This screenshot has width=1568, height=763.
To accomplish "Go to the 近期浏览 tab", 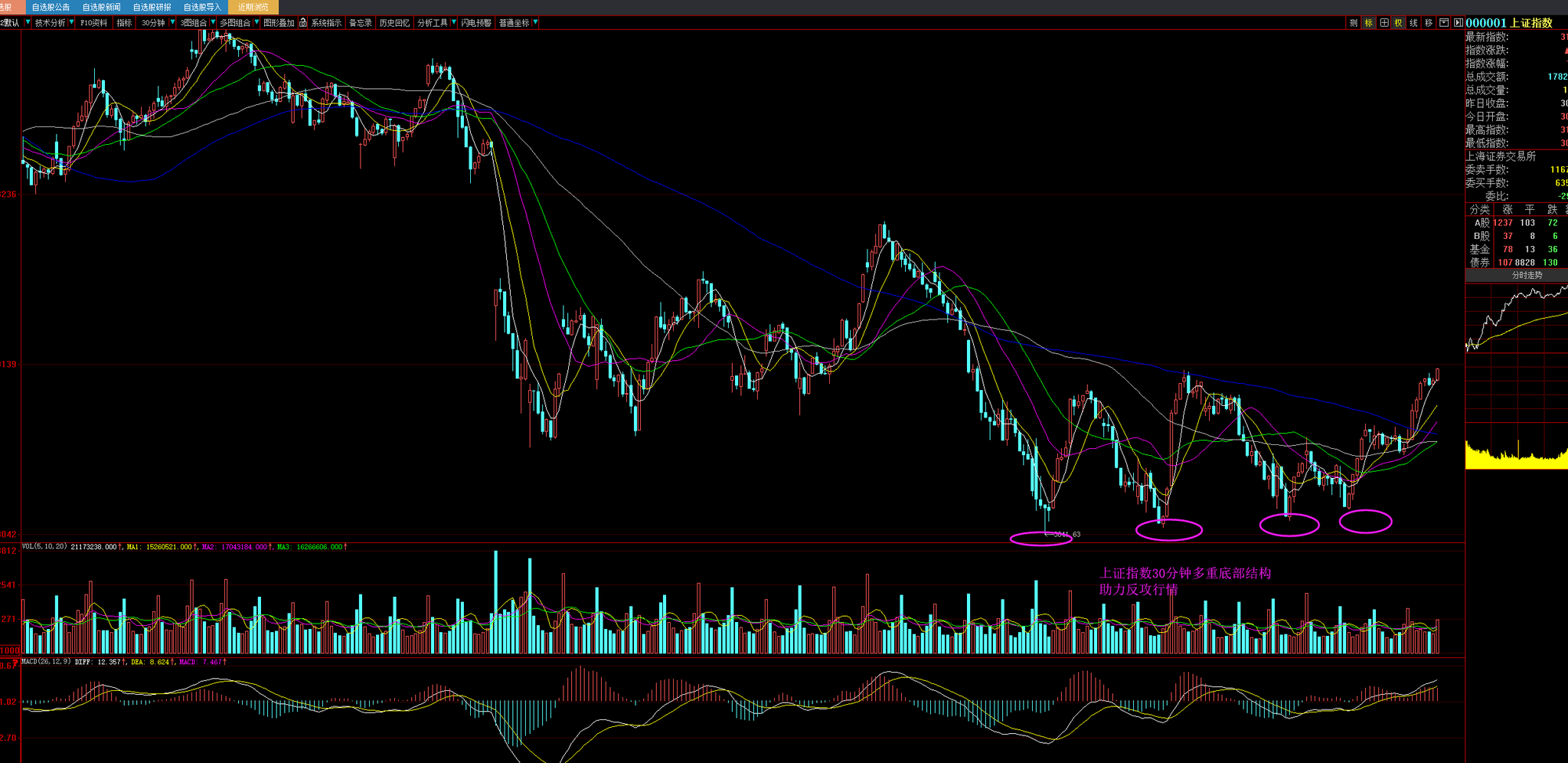I will [253, 7].
